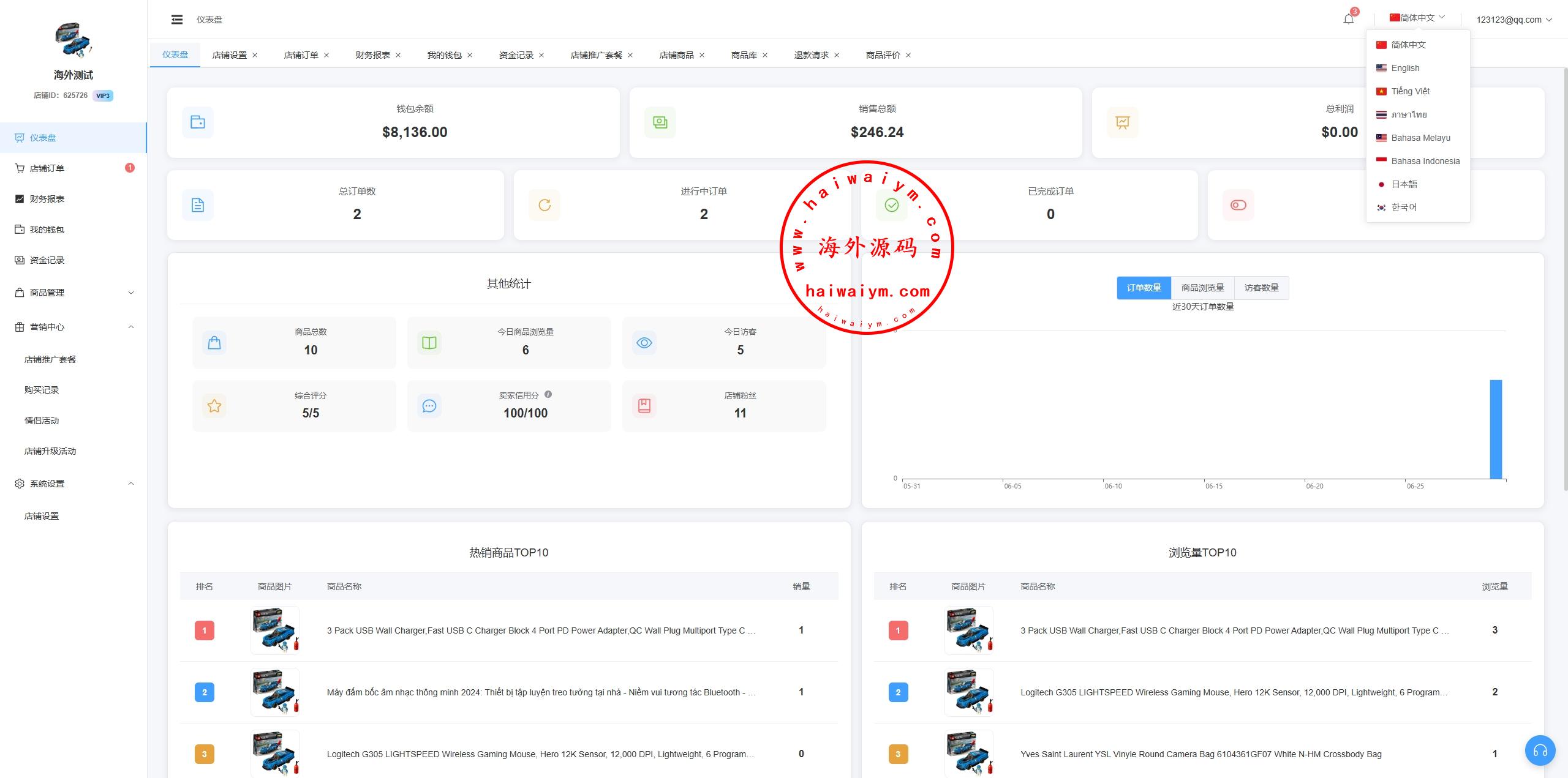This screenshot has height=778, width=1568.
Task: Open the notification bell icon
Action: [x=1348, y=19]
